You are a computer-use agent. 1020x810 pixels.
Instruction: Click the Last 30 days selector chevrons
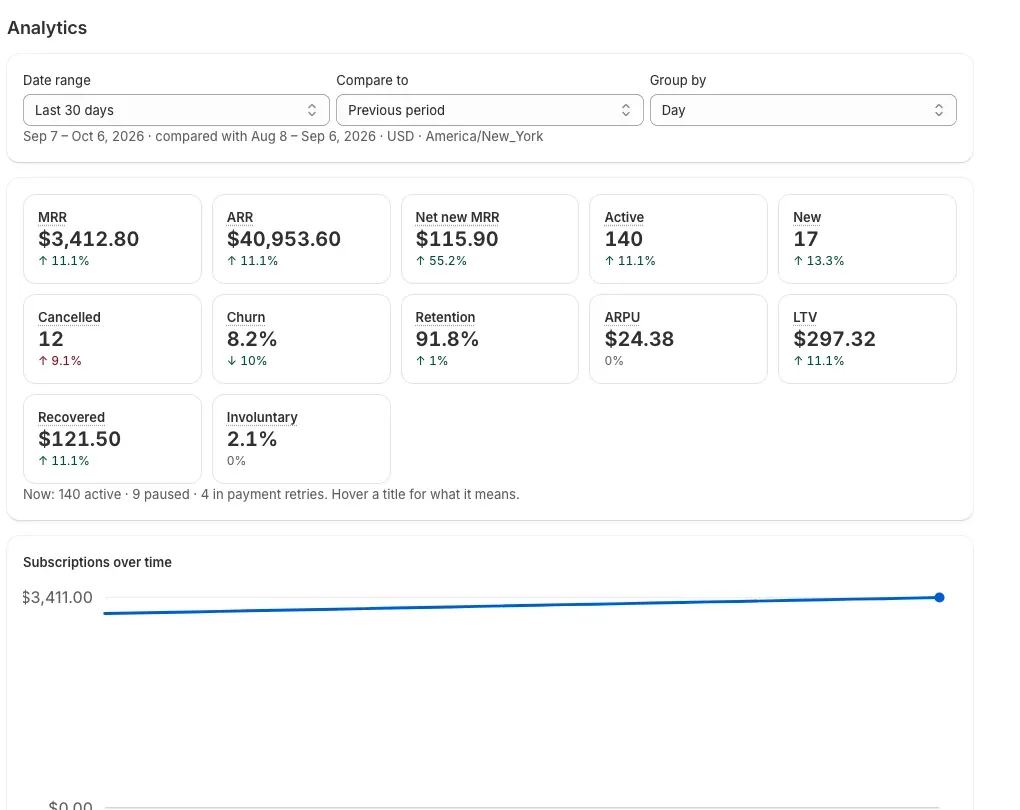coord(312,110)
